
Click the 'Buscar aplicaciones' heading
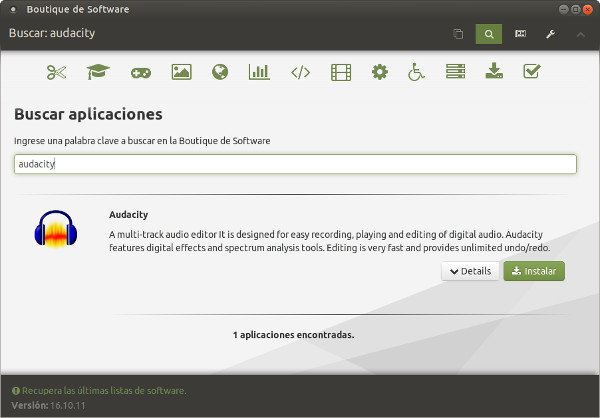(88, 114)
